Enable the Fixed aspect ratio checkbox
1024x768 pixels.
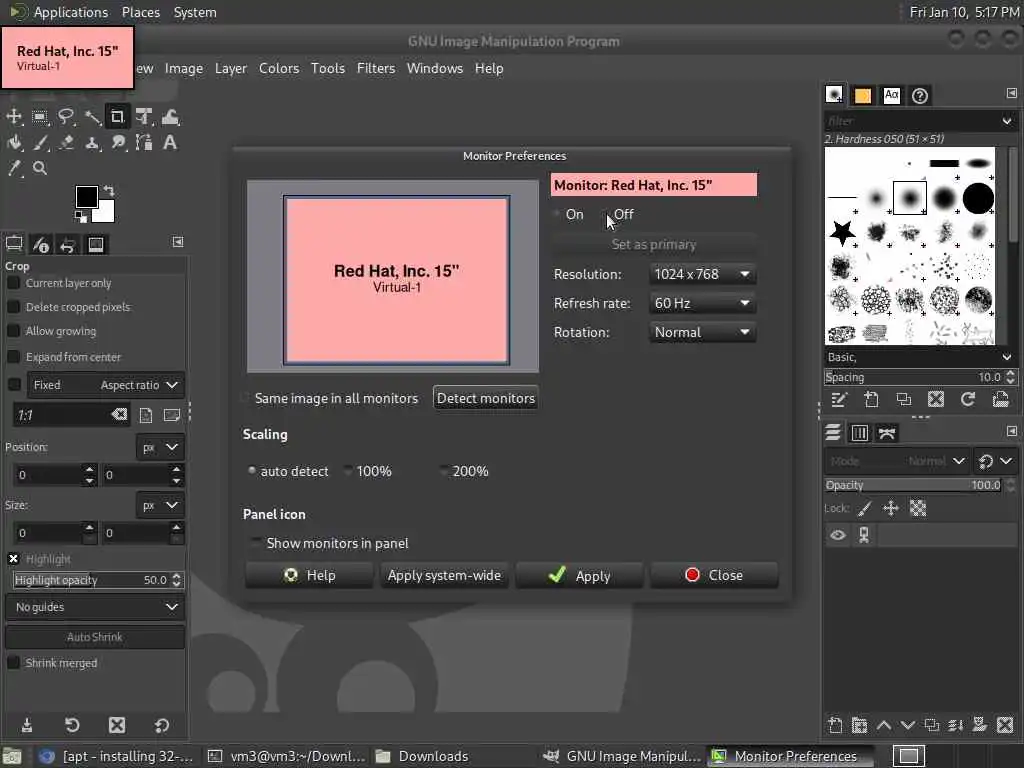(14, 385)
